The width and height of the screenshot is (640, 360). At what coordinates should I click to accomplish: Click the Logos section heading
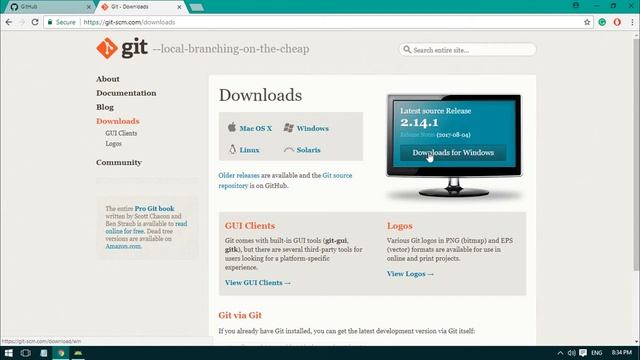click(400, 226)
